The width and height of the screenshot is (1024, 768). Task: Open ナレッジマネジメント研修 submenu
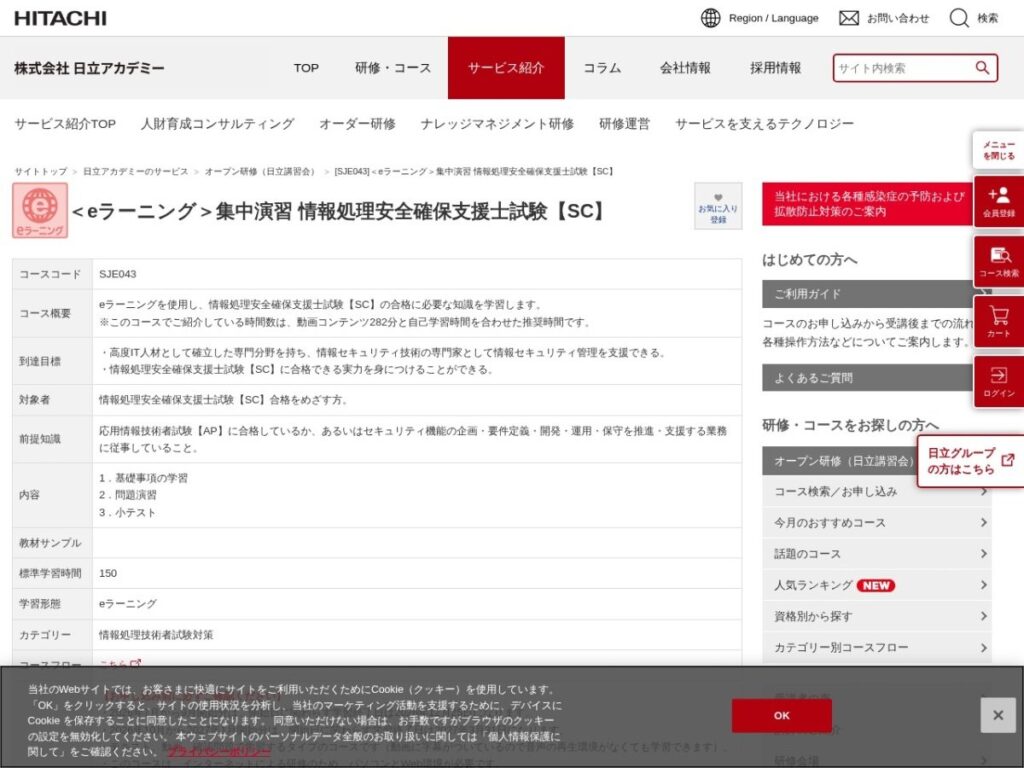[497, 124]
